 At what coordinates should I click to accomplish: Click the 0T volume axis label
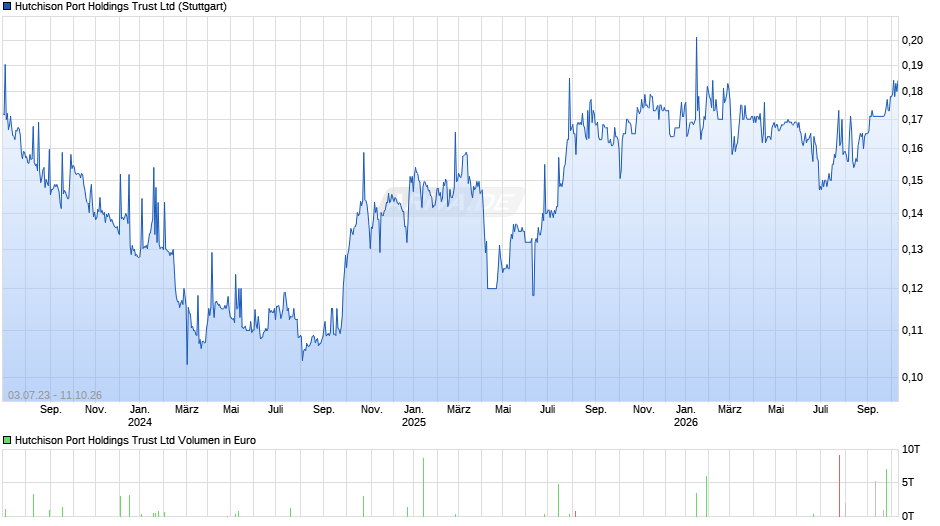[908, 516]
